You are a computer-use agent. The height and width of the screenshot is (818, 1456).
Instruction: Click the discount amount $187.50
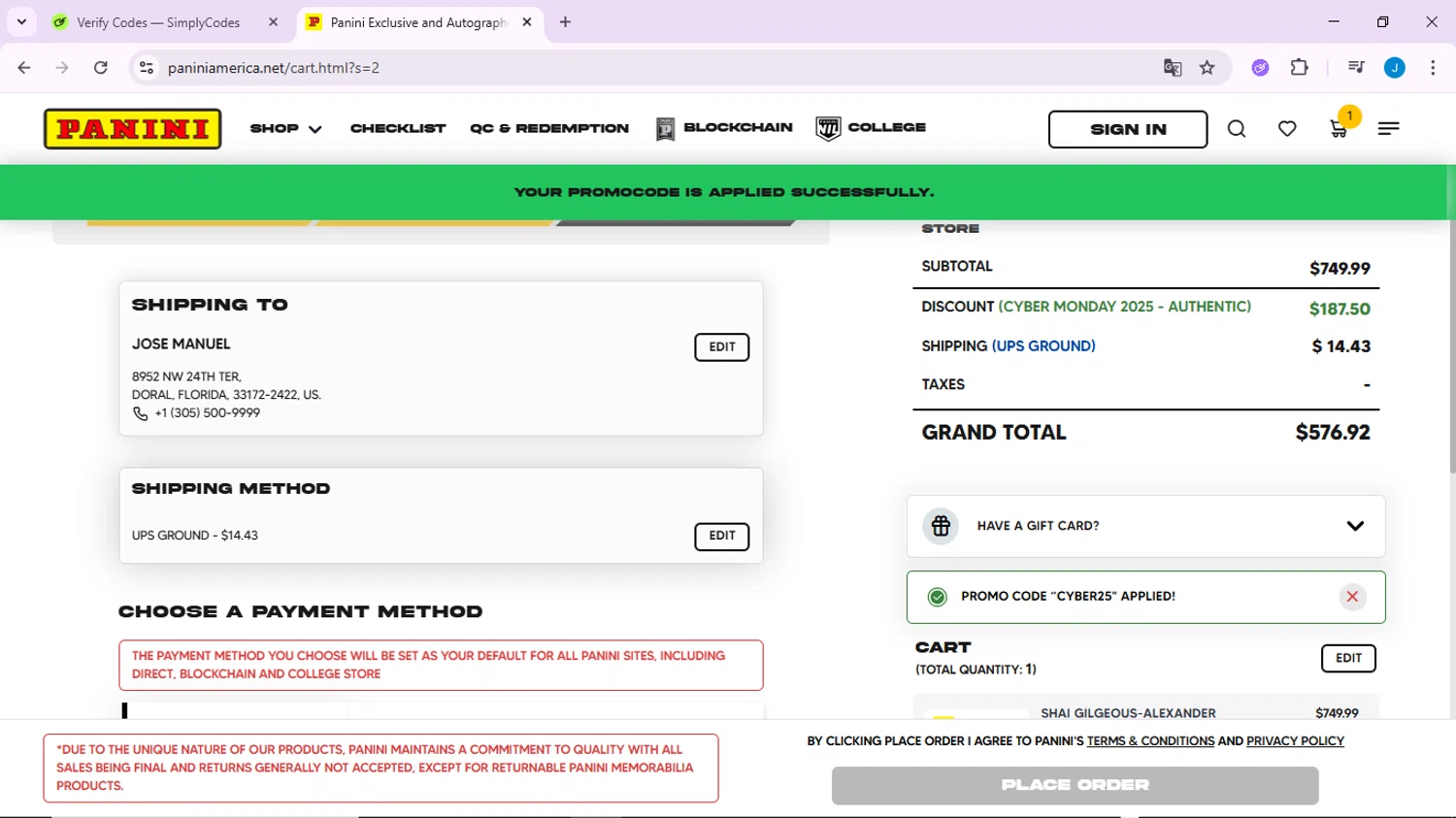tap(1340, 309)
